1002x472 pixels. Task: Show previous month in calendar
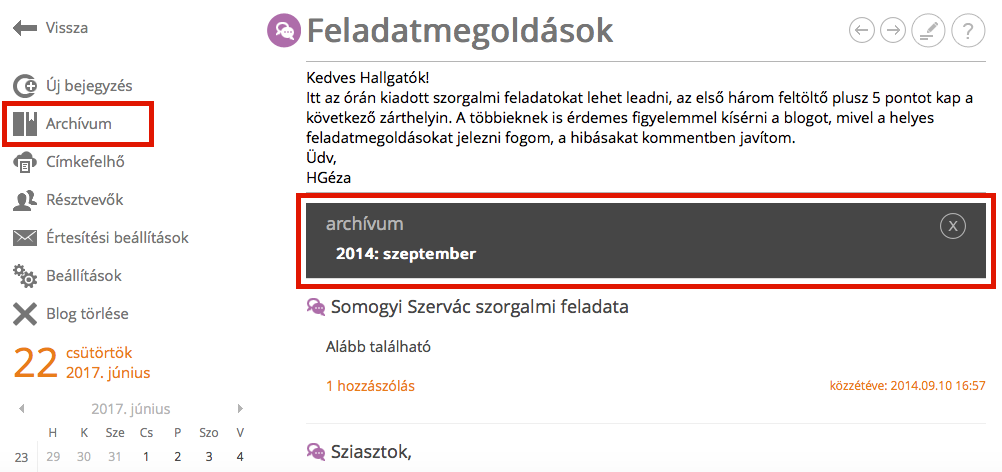(x=22, y=408)
